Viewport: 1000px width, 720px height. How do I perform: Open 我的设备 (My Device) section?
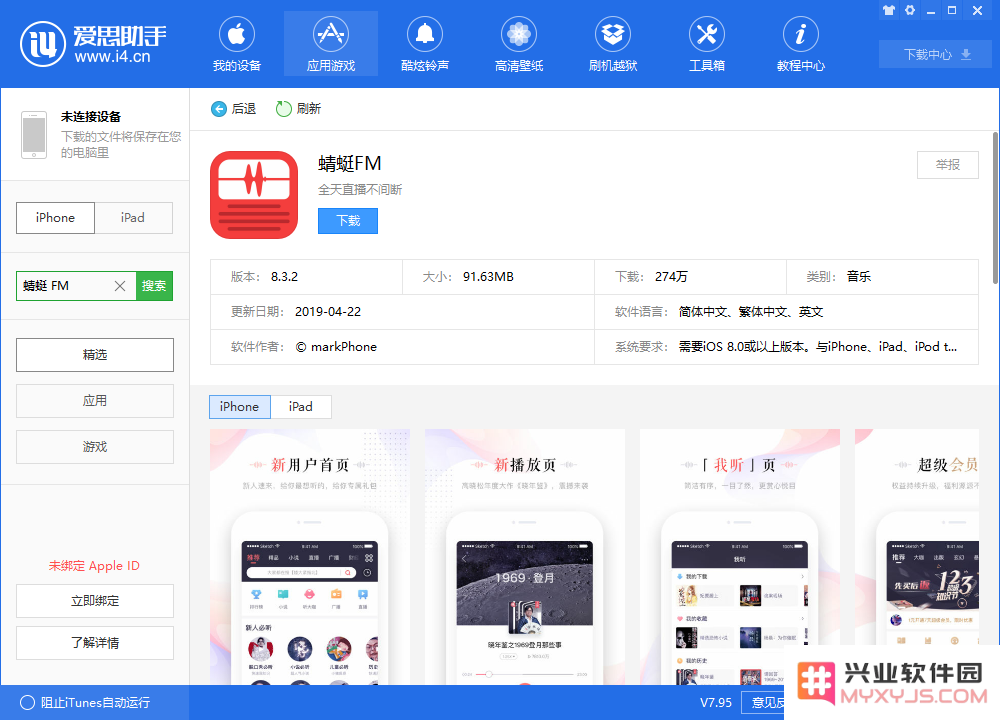point(237,43)
